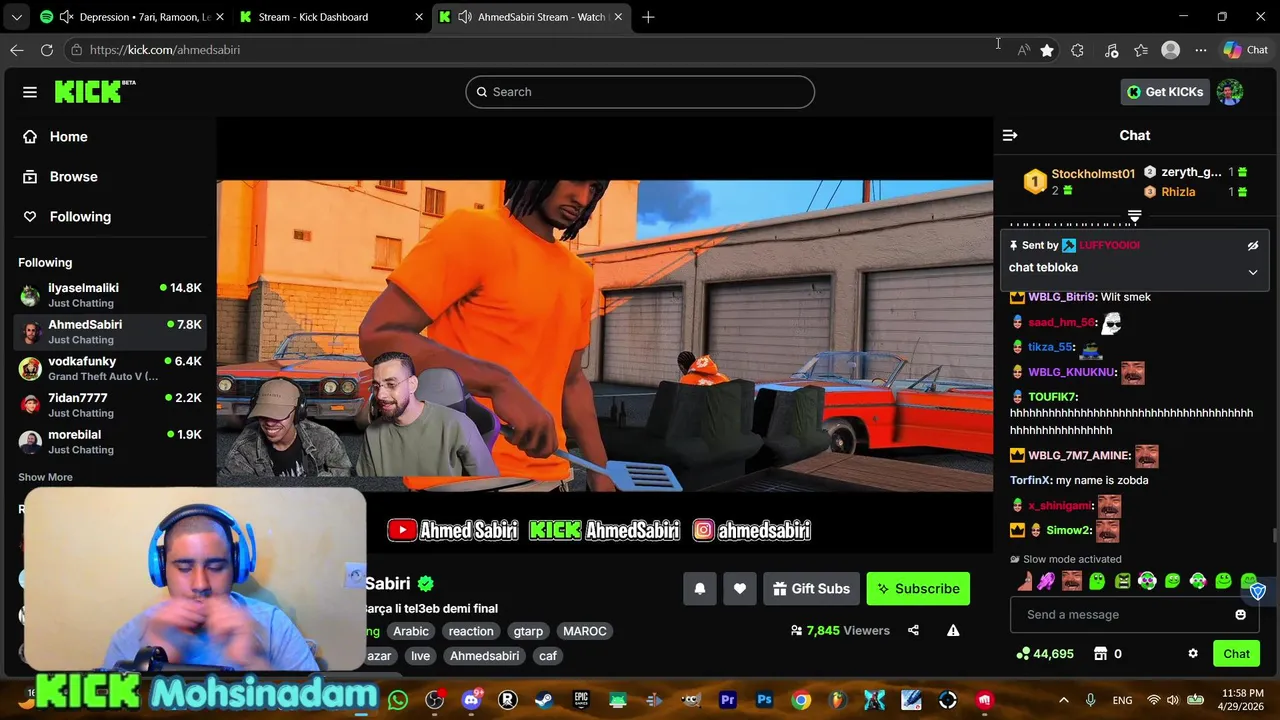Open Photoshop from the taskbar
This screenshot has width=1280, height=720.
click(765, 700)
